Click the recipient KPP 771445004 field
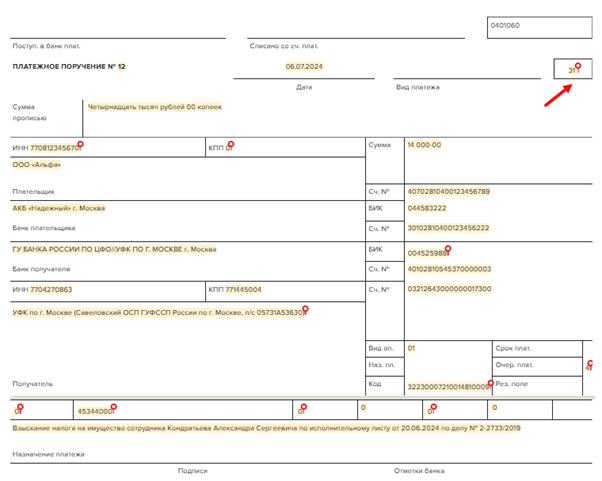 pyautogui.click(x=243, y=290)
